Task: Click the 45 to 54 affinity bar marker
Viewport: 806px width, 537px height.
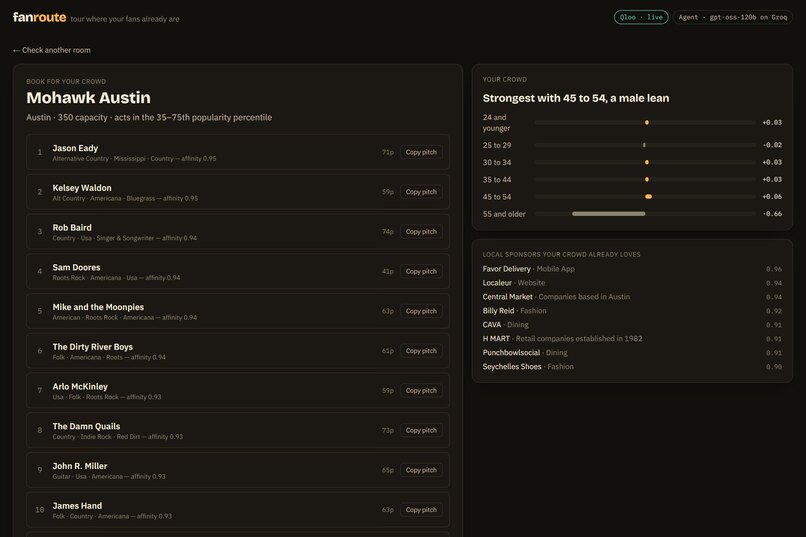Action: point(648,197)
